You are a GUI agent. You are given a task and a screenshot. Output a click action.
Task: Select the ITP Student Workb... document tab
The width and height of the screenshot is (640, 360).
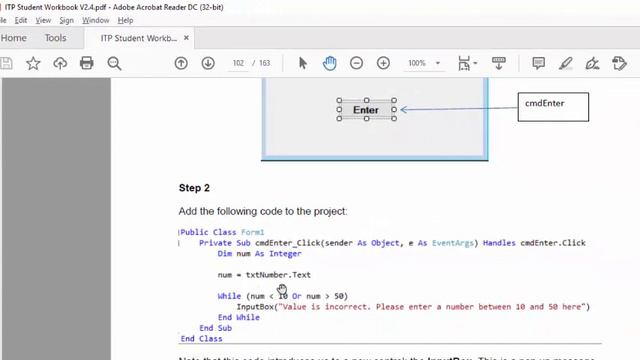139,38
